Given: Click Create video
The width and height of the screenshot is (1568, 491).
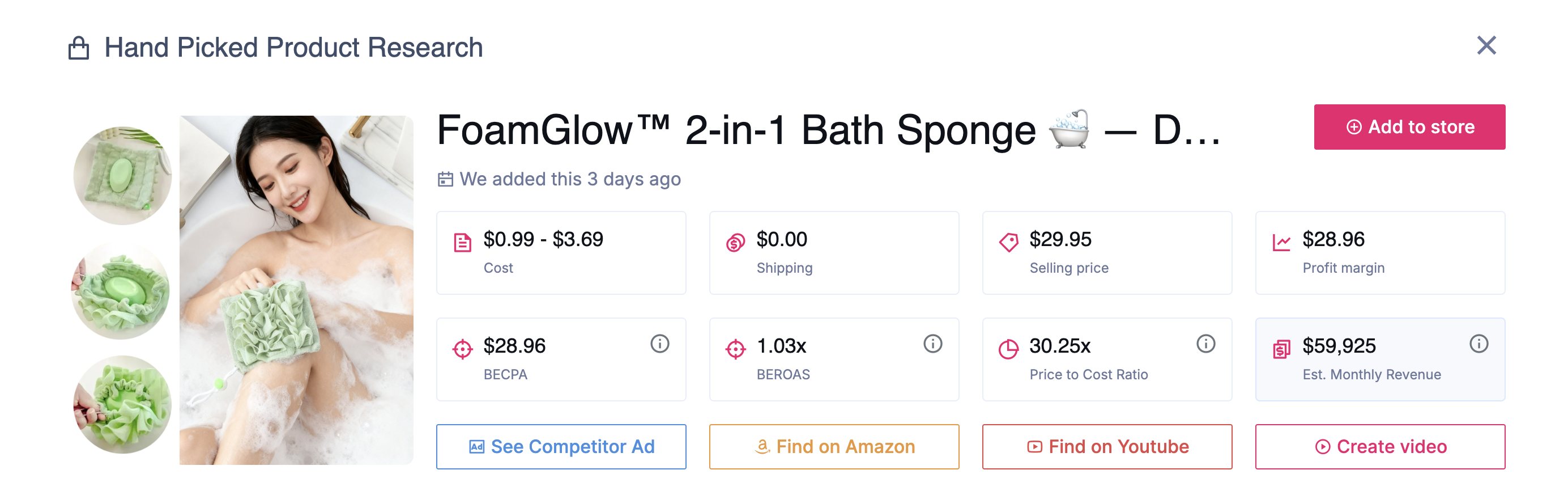Looking at the screenshot, I should point(1380,446).
